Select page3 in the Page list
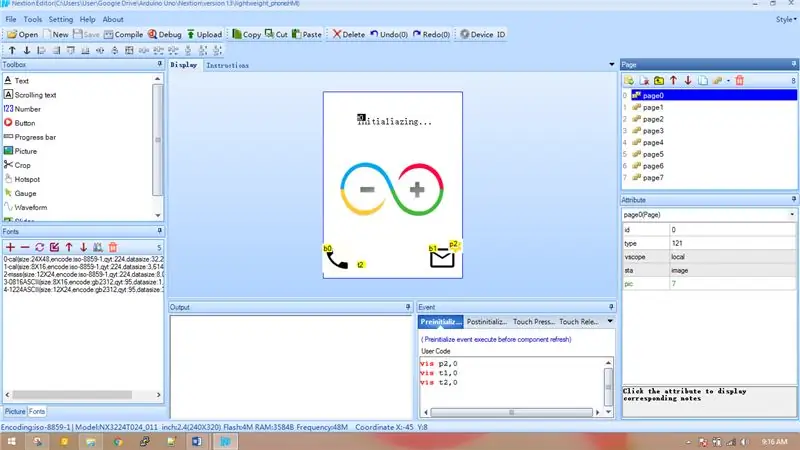 click(653, 131)
